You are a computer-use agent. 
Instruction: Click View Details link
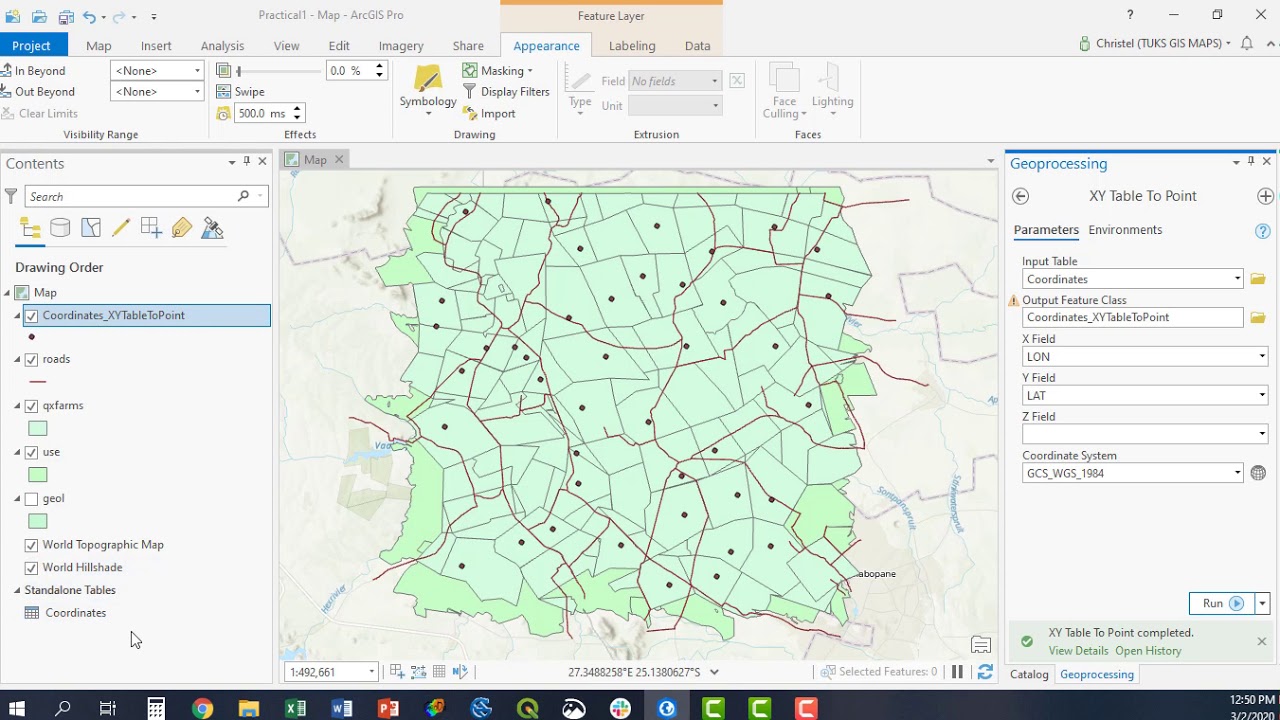pyautogui.click(x=1078, y=651)
